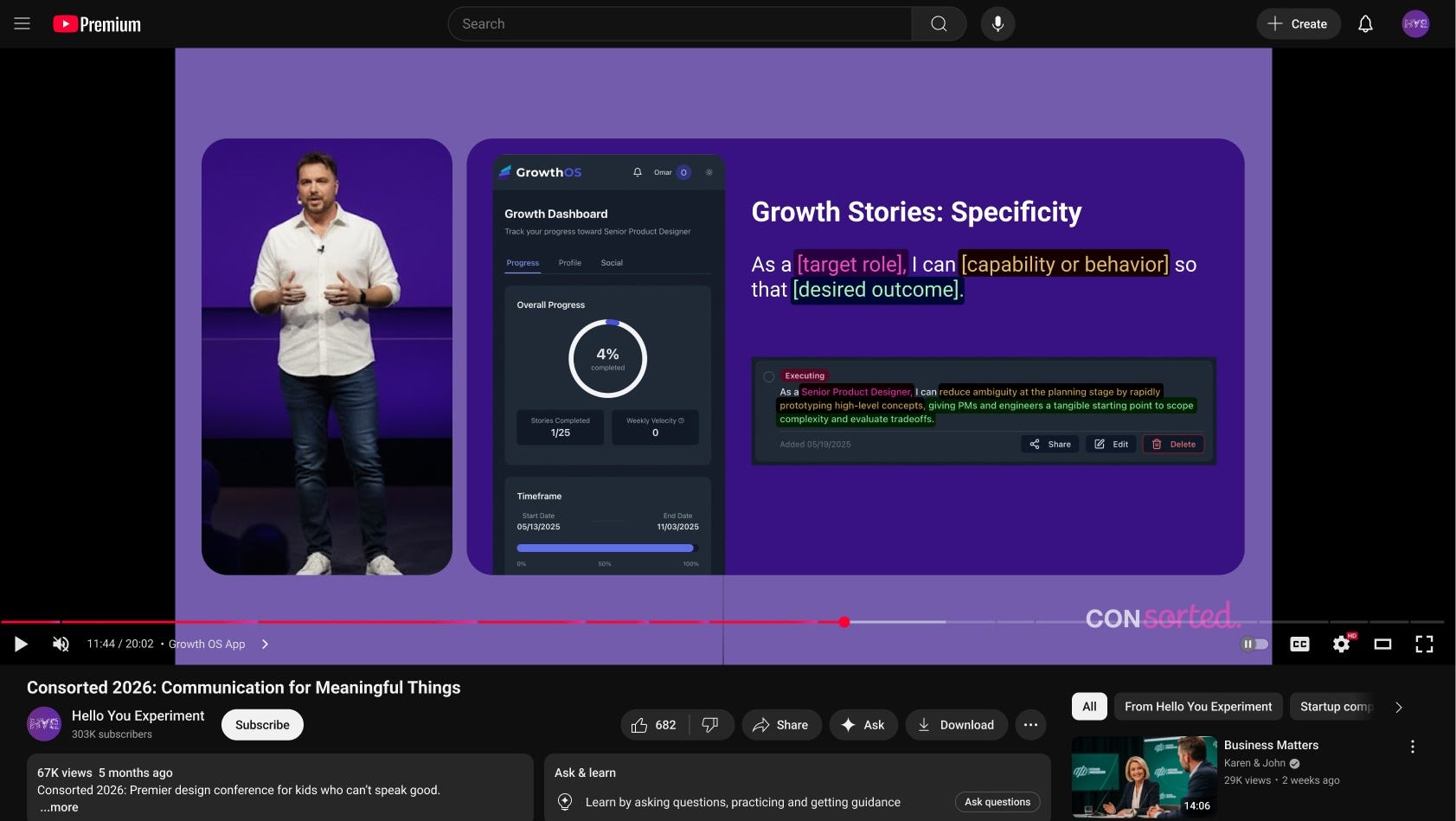Select the All filter chip
1456x821 pixels.
1089,707
